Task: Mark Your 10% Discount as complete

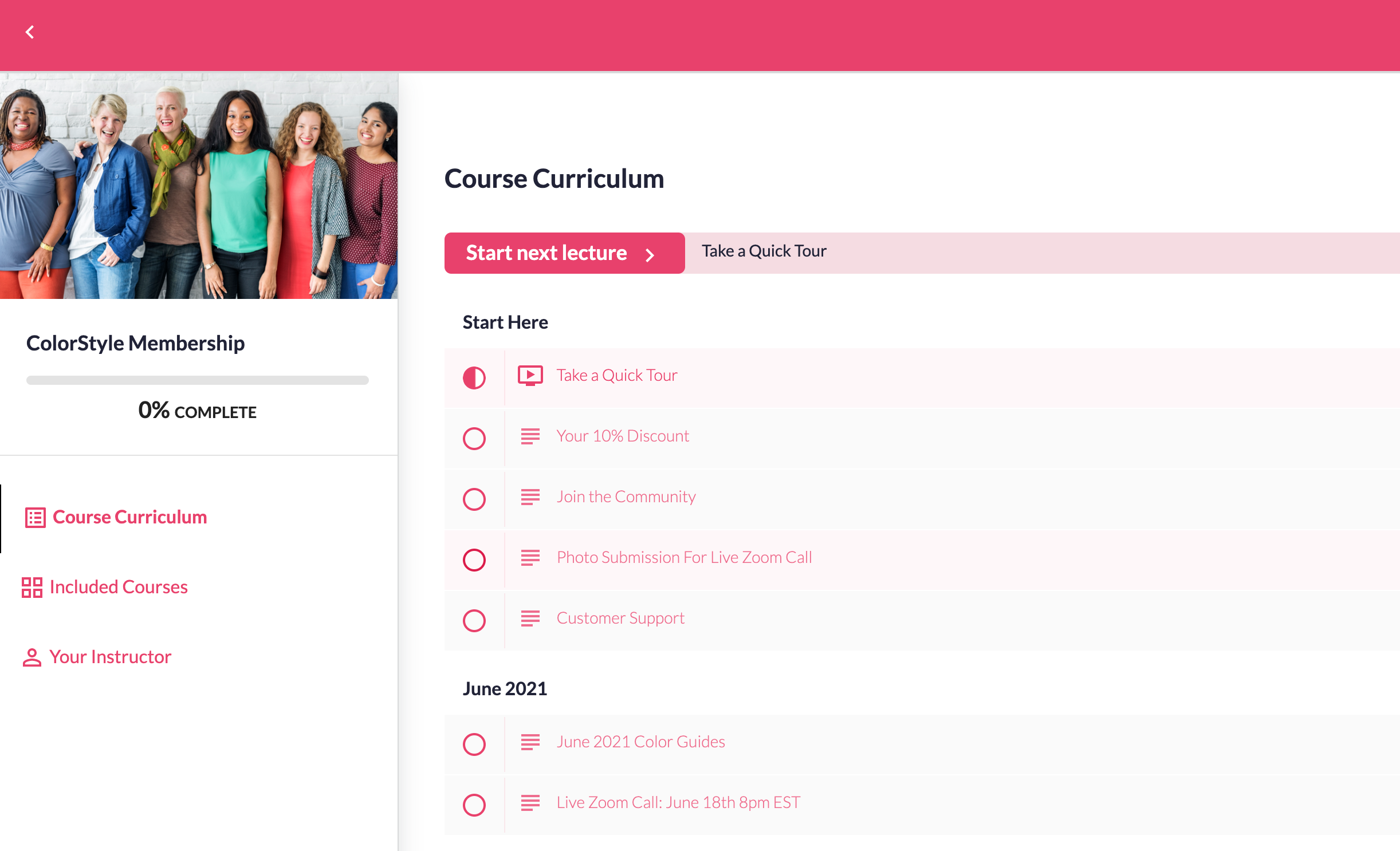Action: click(474, 439)
